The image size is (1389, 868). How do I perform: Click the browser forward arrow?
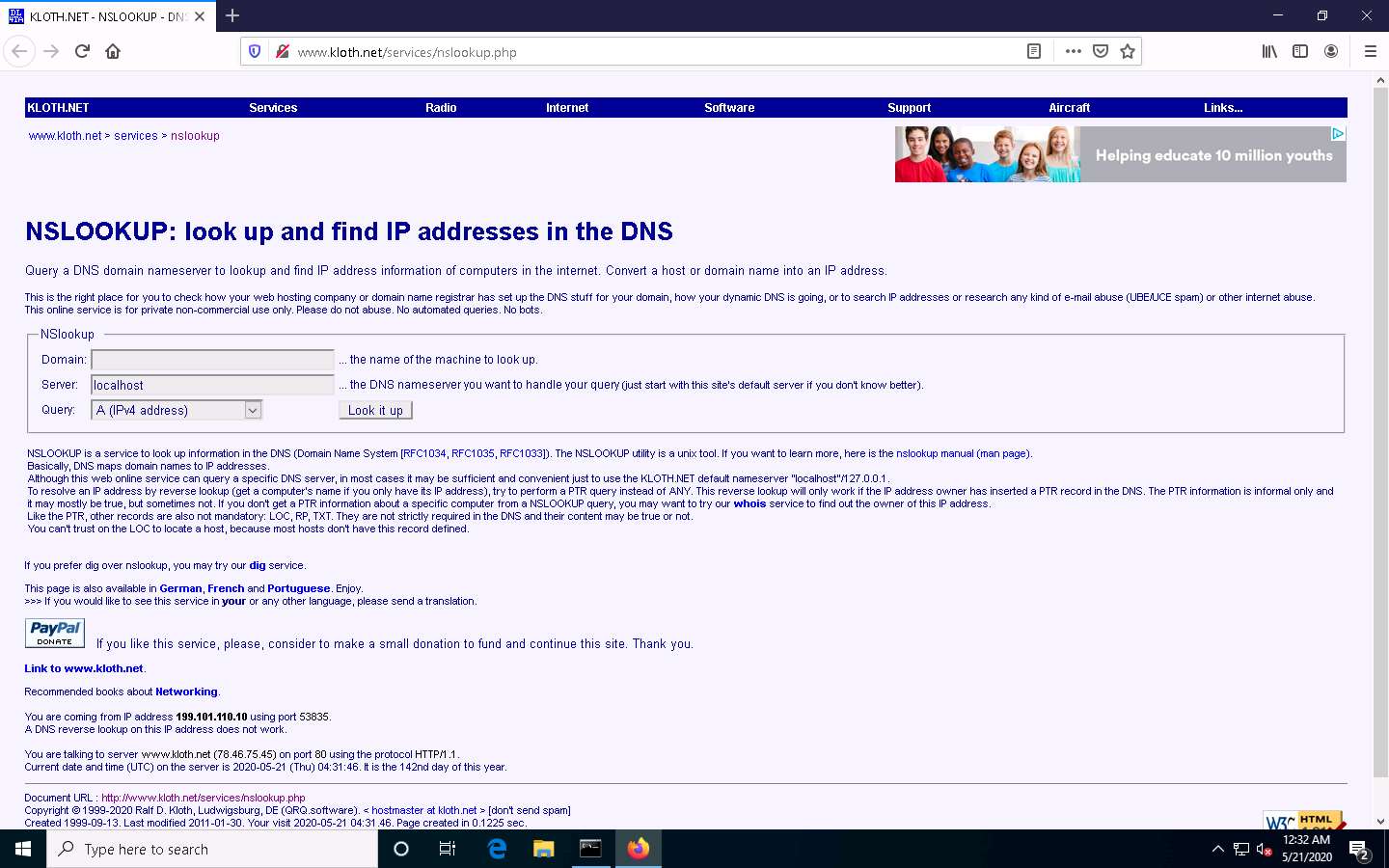[x=51, y=51]
